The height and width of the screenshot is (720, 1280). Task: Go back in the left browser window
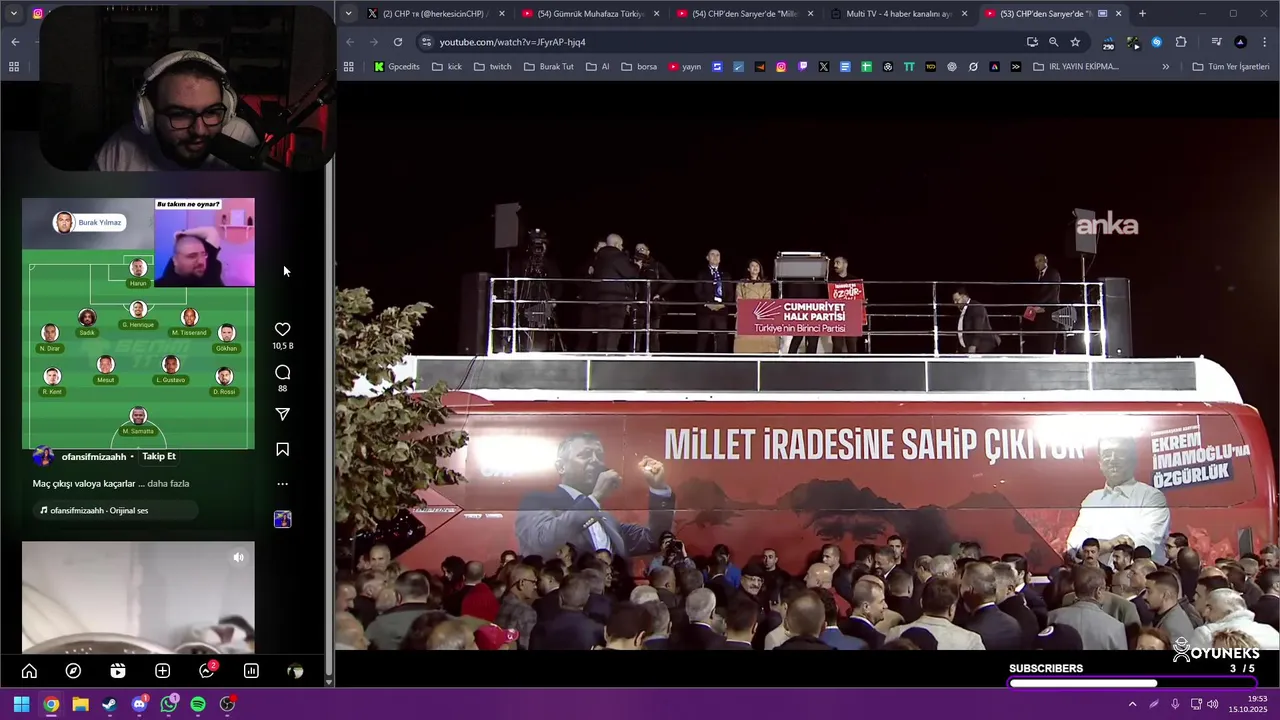pos(15,42)
